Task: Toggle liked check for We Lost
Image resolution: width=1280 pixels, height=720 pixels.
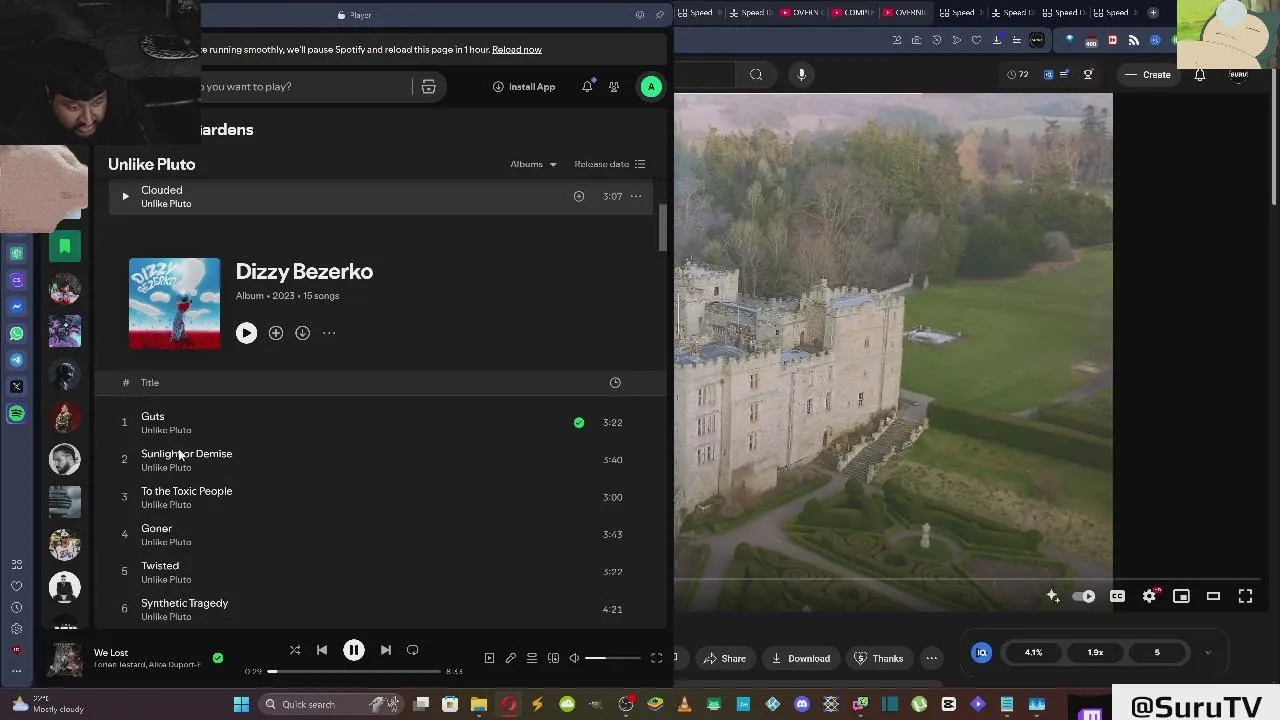Action: click(218, 658)
